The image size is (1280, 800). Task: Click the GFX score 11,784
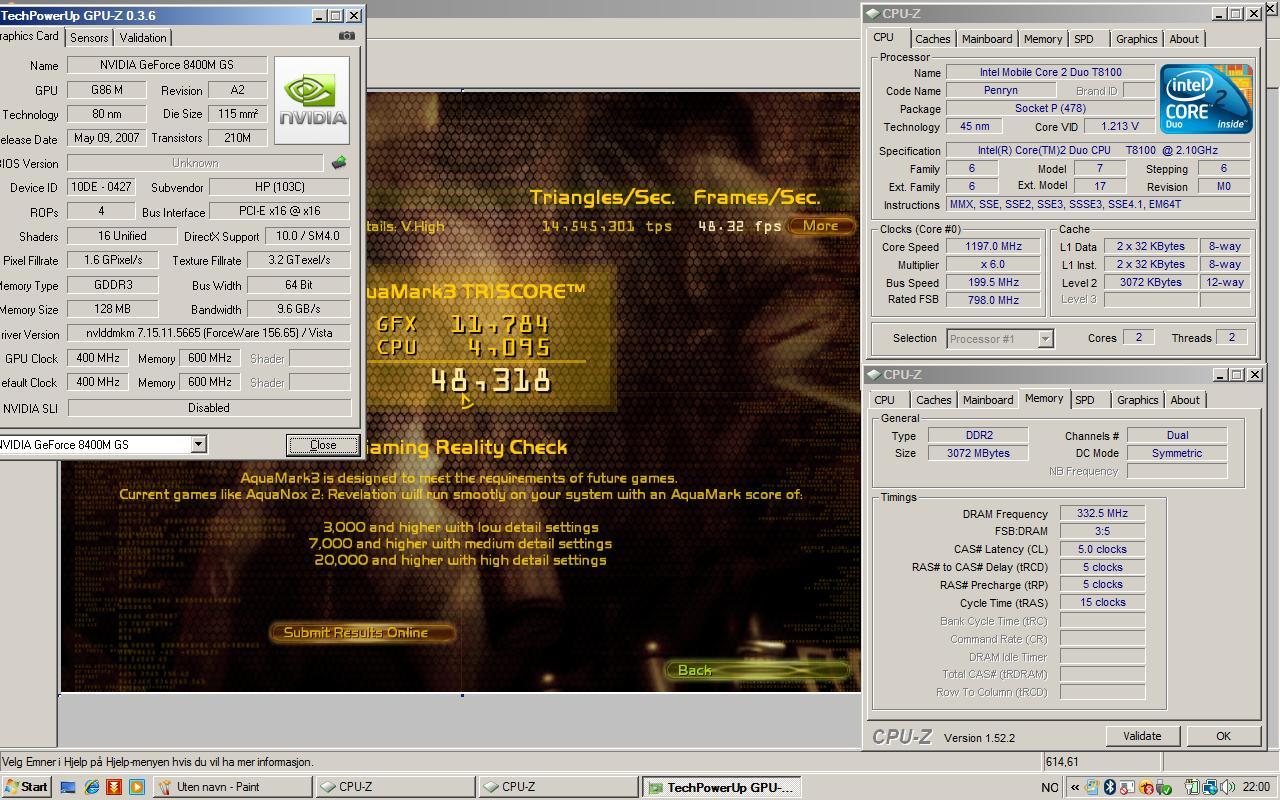click(499, 323)
